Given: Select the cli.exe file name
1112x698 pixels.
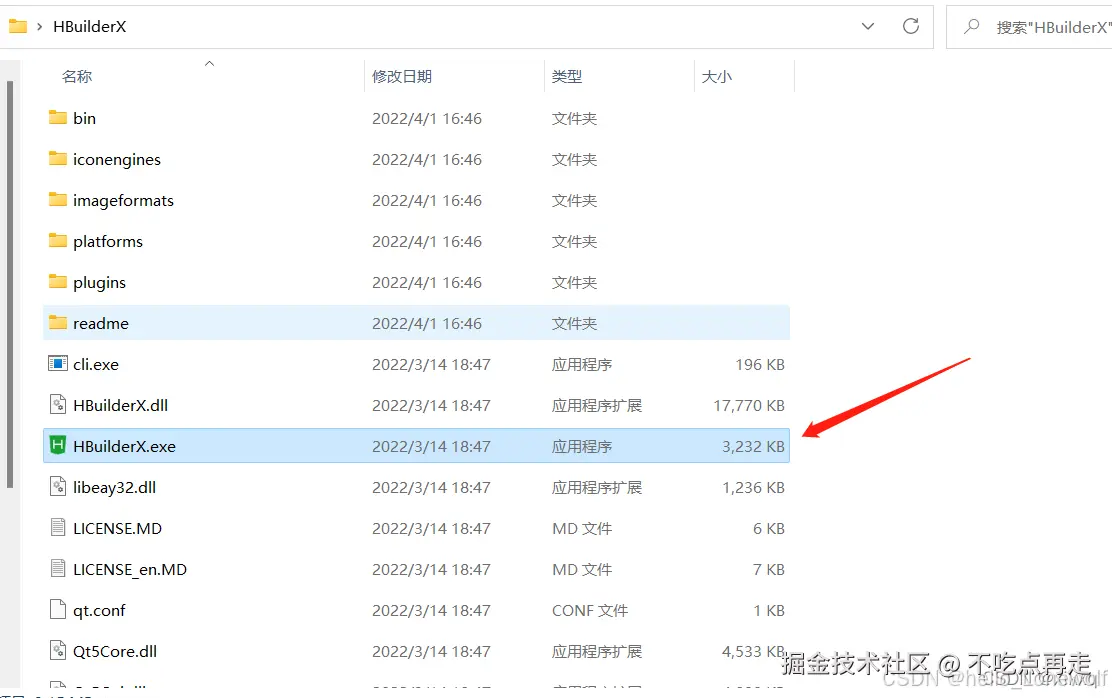Looking at the screenshot, I should 96,365.
